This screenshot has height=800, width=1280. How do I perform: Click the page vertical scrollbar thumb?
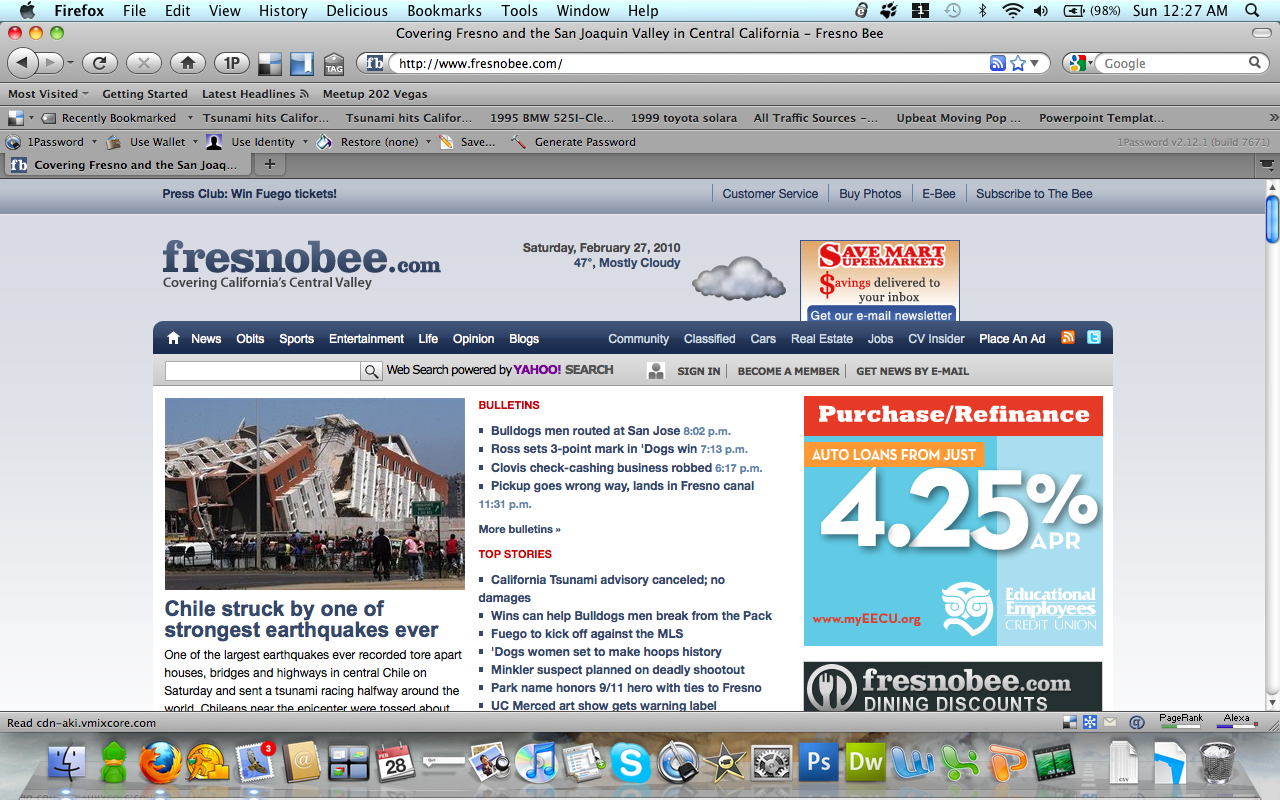coord(1272,219)
